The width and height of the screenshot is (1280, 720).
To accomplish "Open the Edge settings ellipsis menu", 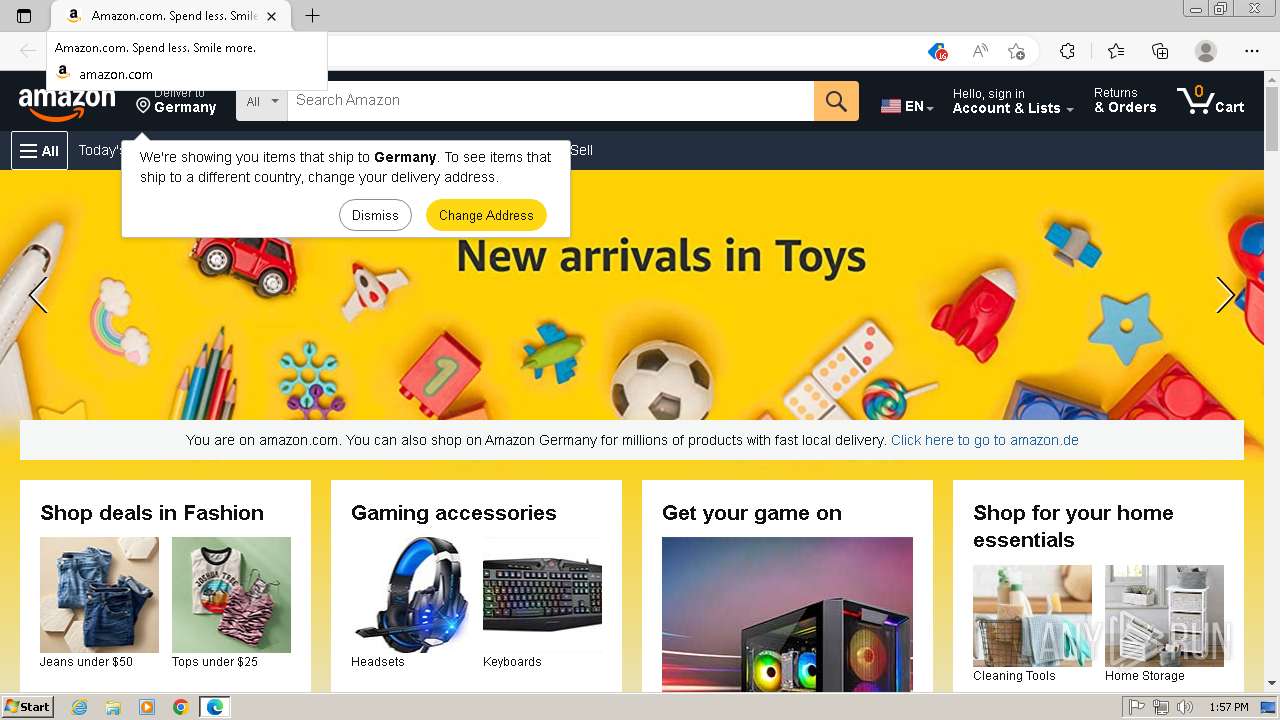I will pos(1252,51).
